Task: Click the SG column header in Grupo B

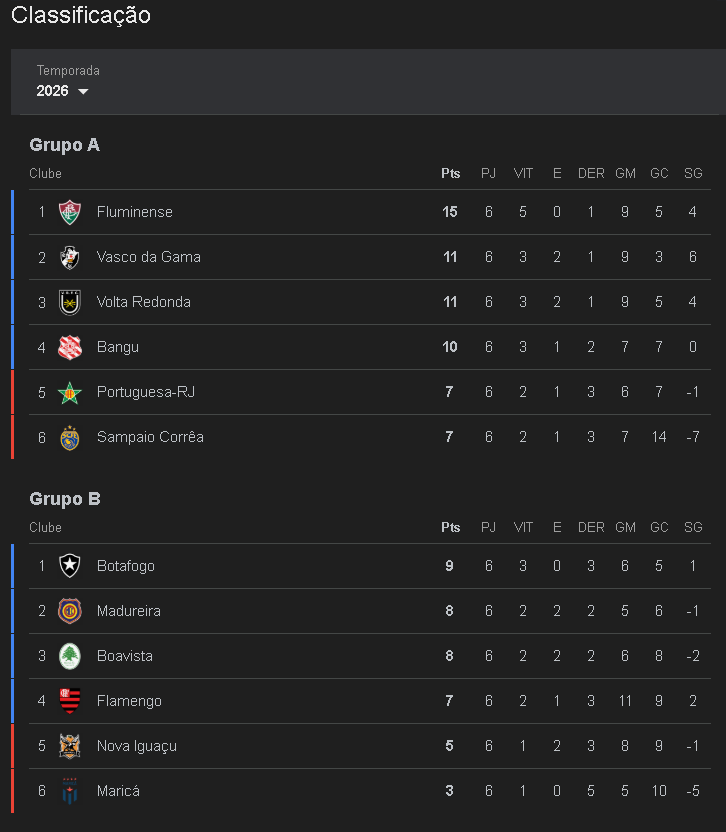Action: (x=693, y=528)
